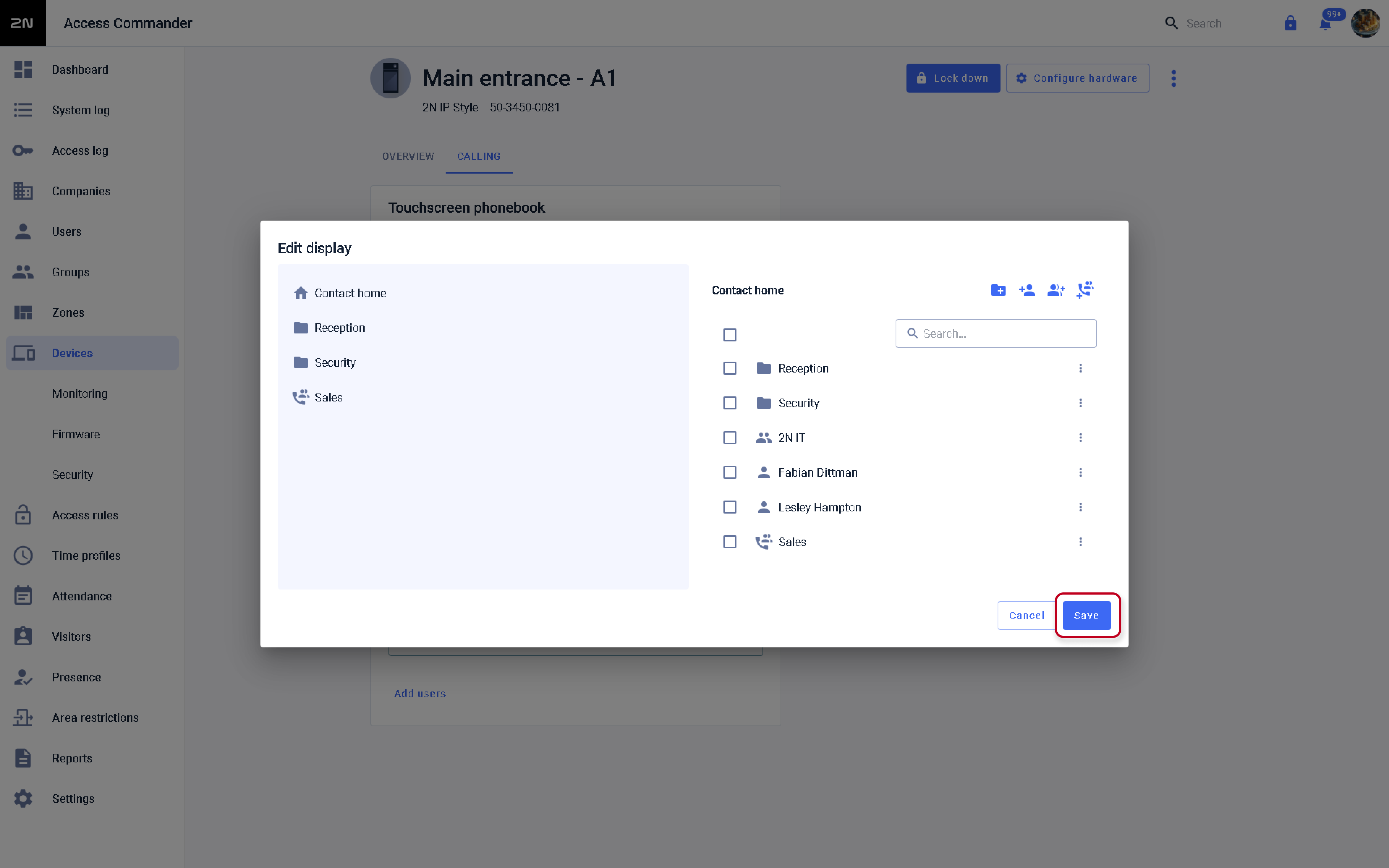Click the Time profiles clock icon

(23, 556)
